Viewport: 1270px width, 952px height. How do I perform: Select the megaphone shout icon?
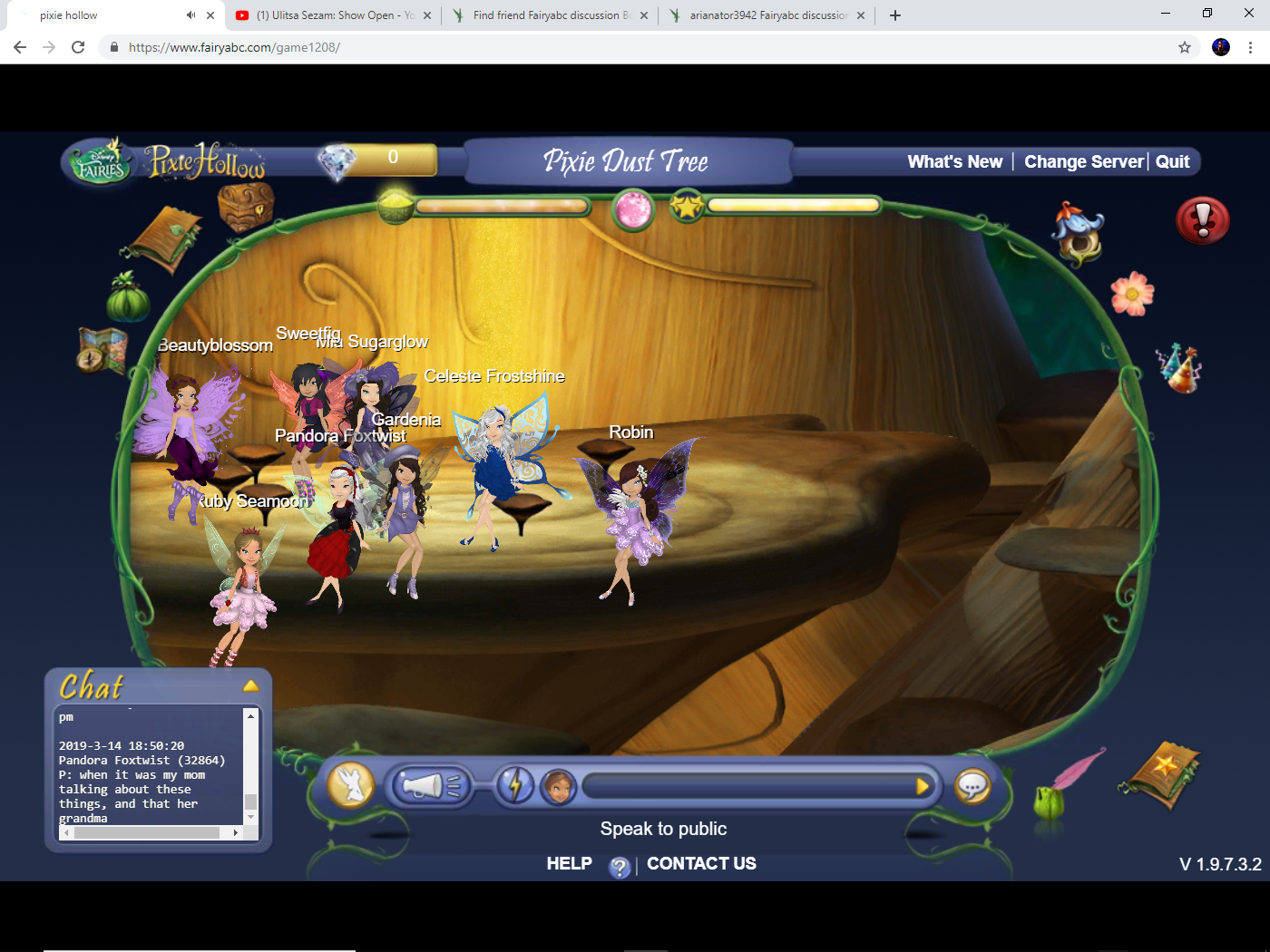[x=428, y=785]
